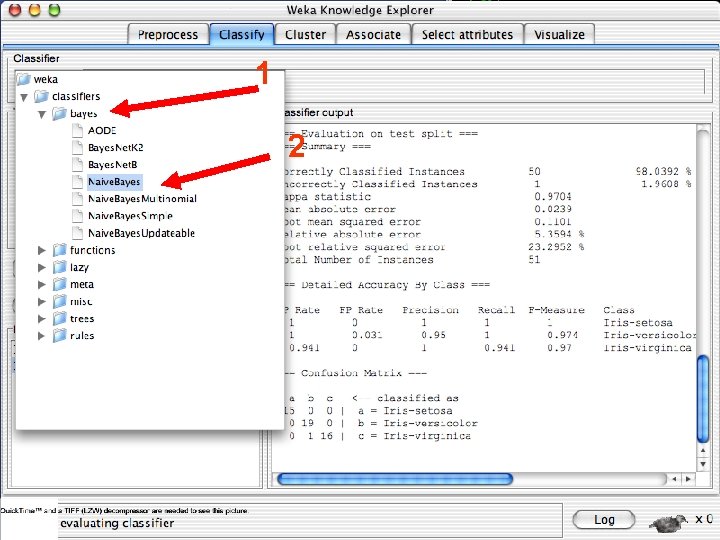Expand the lazy folder
Screen dimensions: 720x540
click(x=42, y=267)
